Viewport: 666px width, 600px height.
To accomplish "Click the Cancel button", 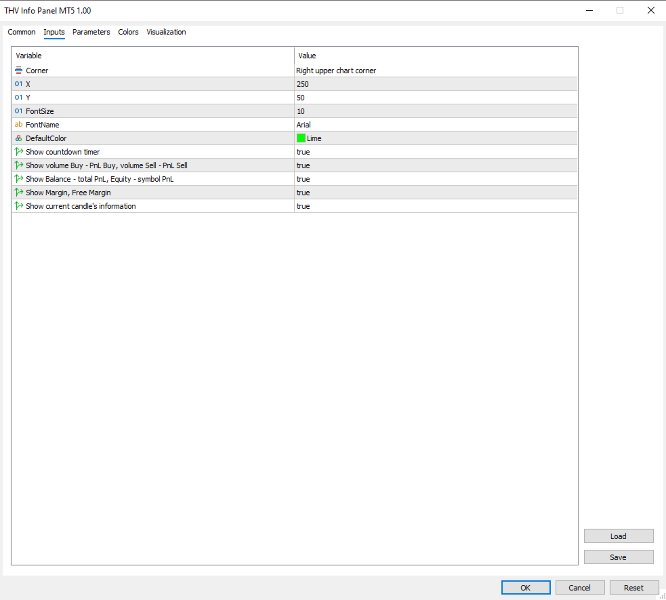I will pos(579,588).
